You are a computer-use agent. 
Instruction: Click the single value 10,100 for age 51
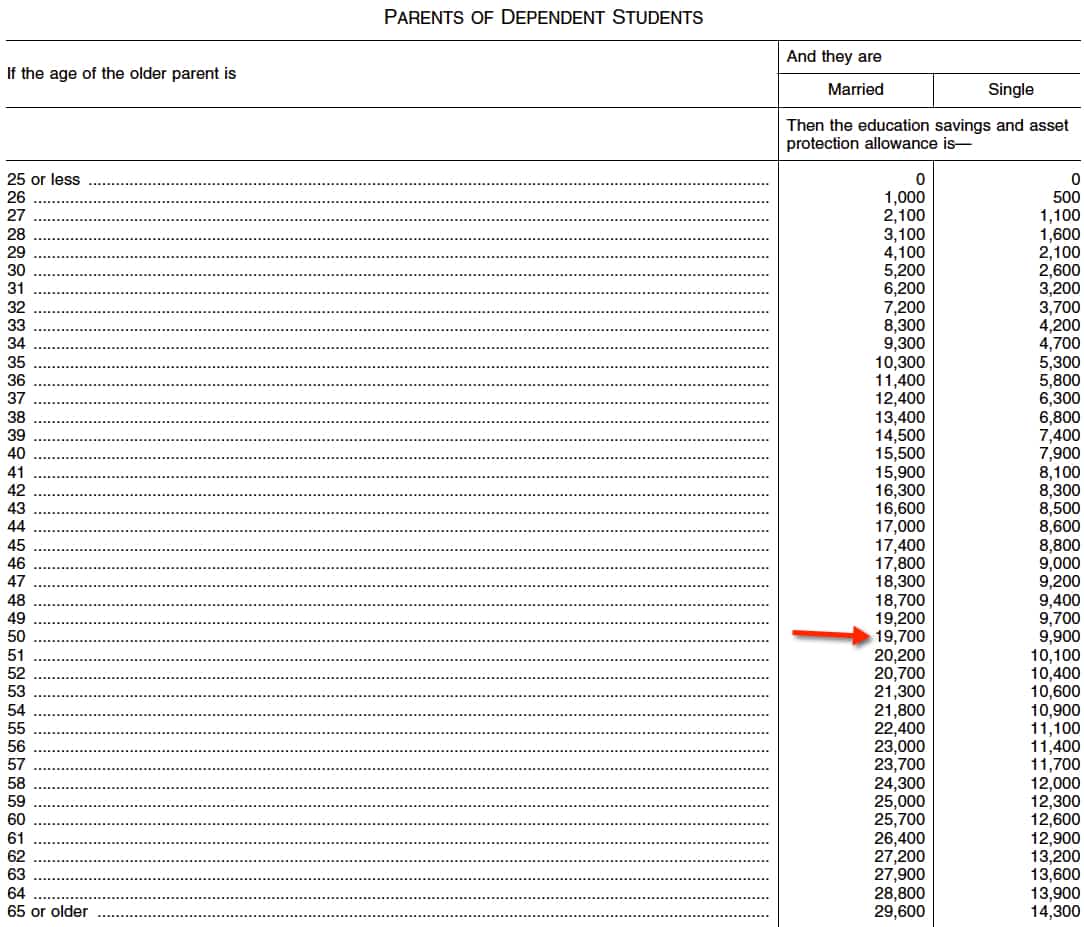coord(1055,655)
